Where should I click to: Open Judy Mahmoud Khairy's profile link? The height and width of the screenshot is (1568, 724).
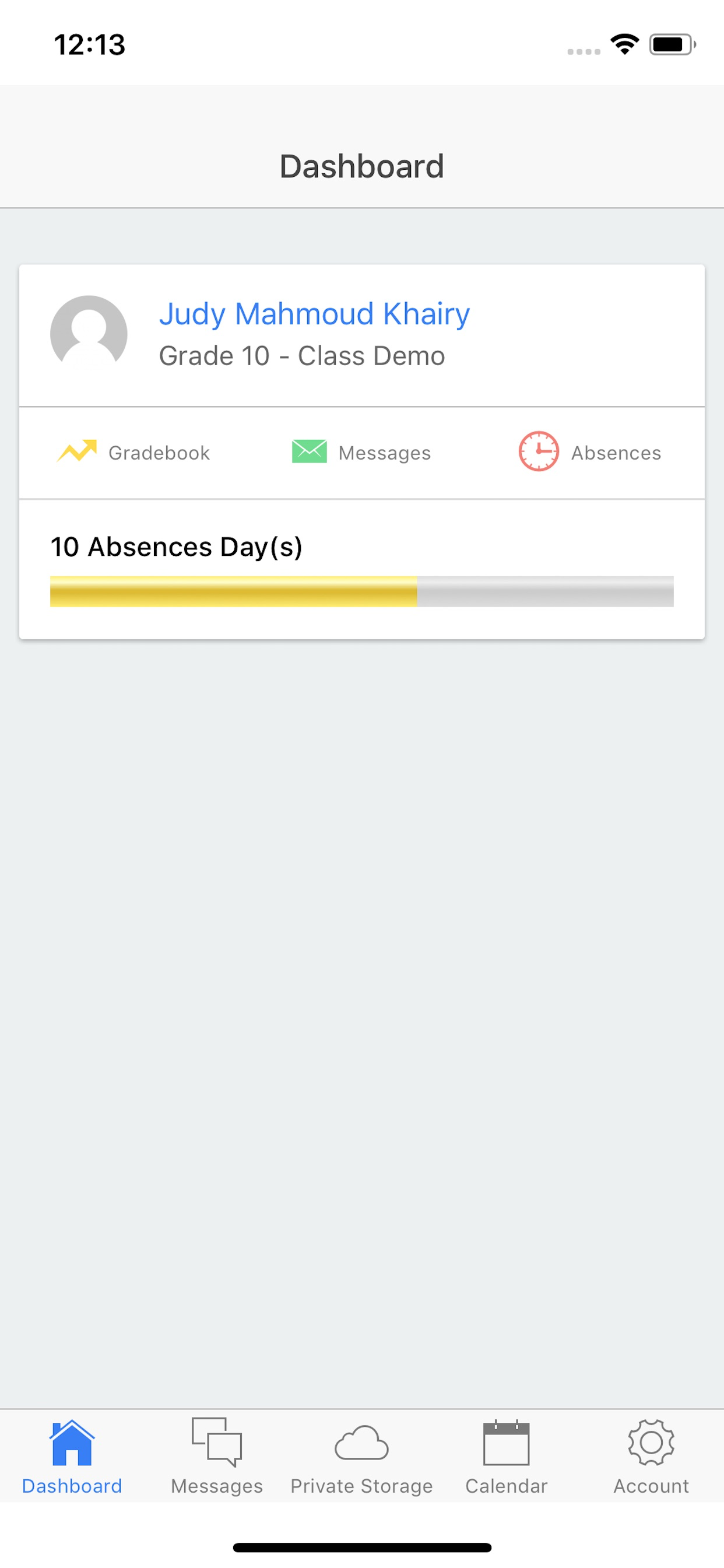pos(314,314)
